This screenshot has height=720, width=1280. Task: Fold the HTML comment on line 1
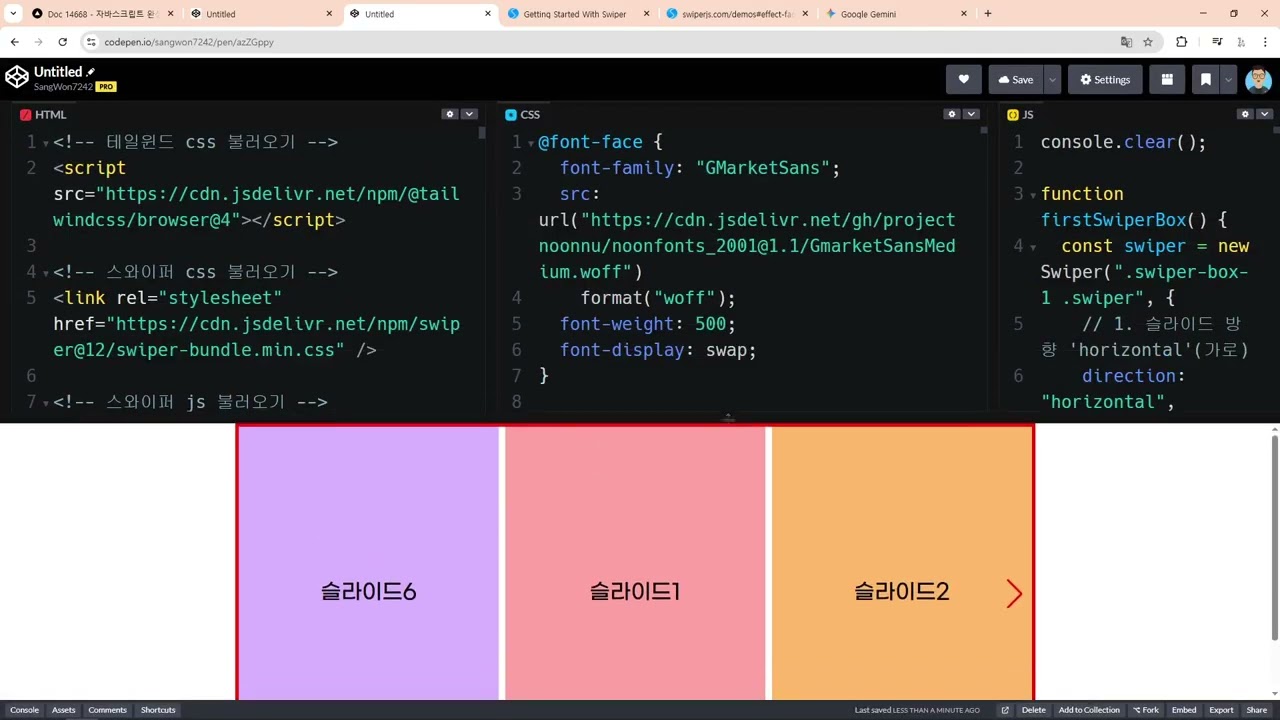coord(45,143)
